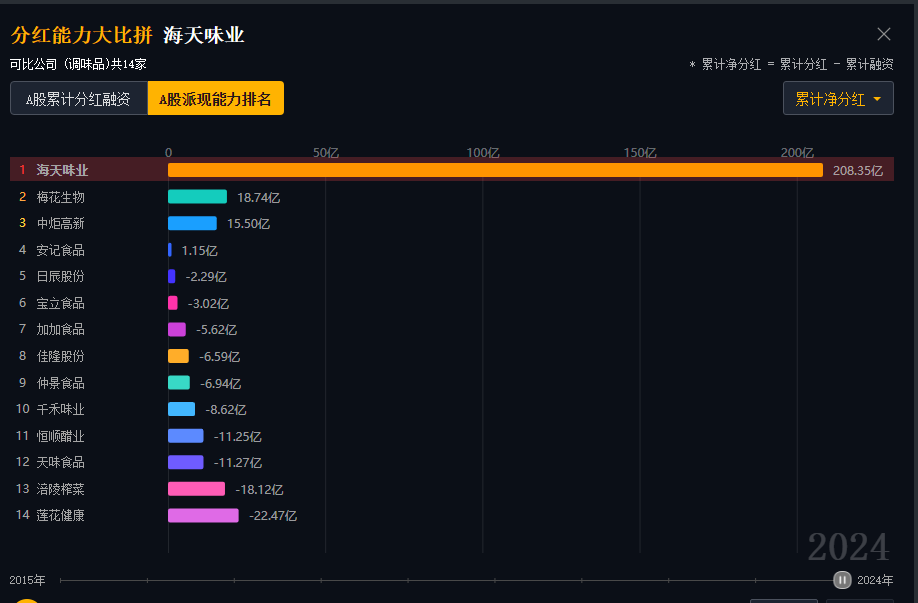Click the 15.50亿 value label
This screenshot has height=603, width=918.
point(248,224)
